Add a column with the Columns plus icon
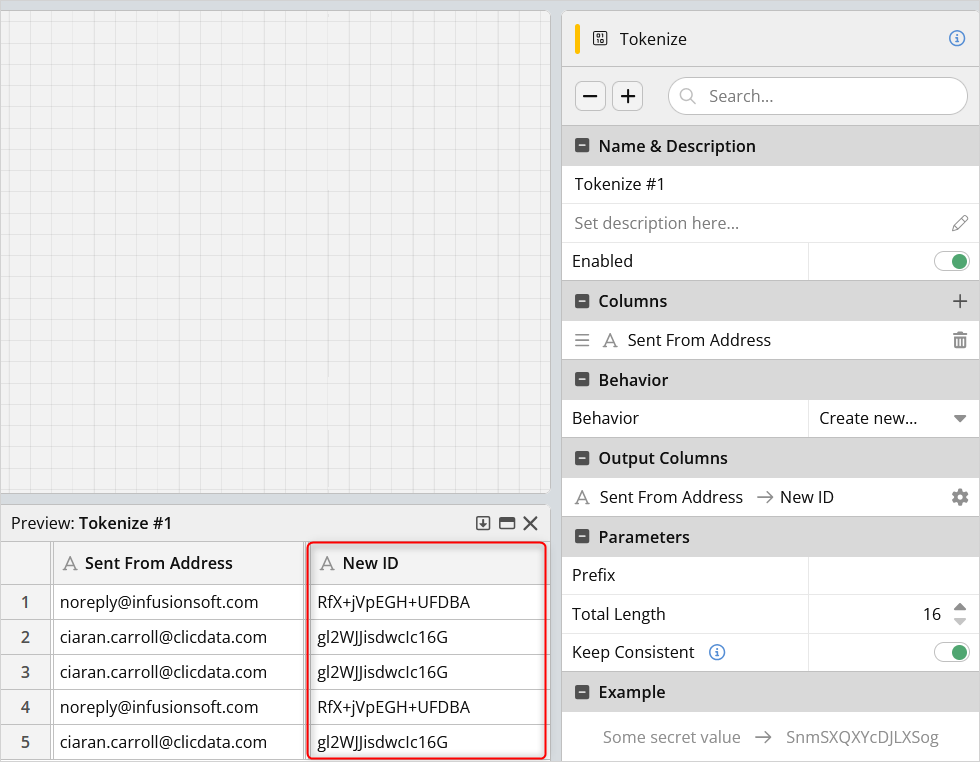Image resolution: width=980 pixels, height=762 pixels. coord(960,301)
